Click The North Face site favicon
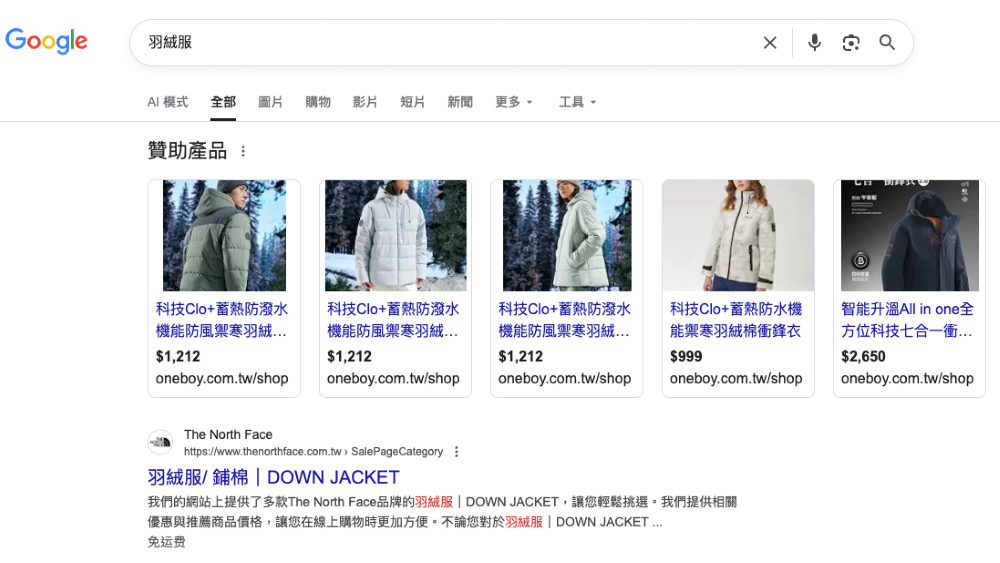 (160, 442)
